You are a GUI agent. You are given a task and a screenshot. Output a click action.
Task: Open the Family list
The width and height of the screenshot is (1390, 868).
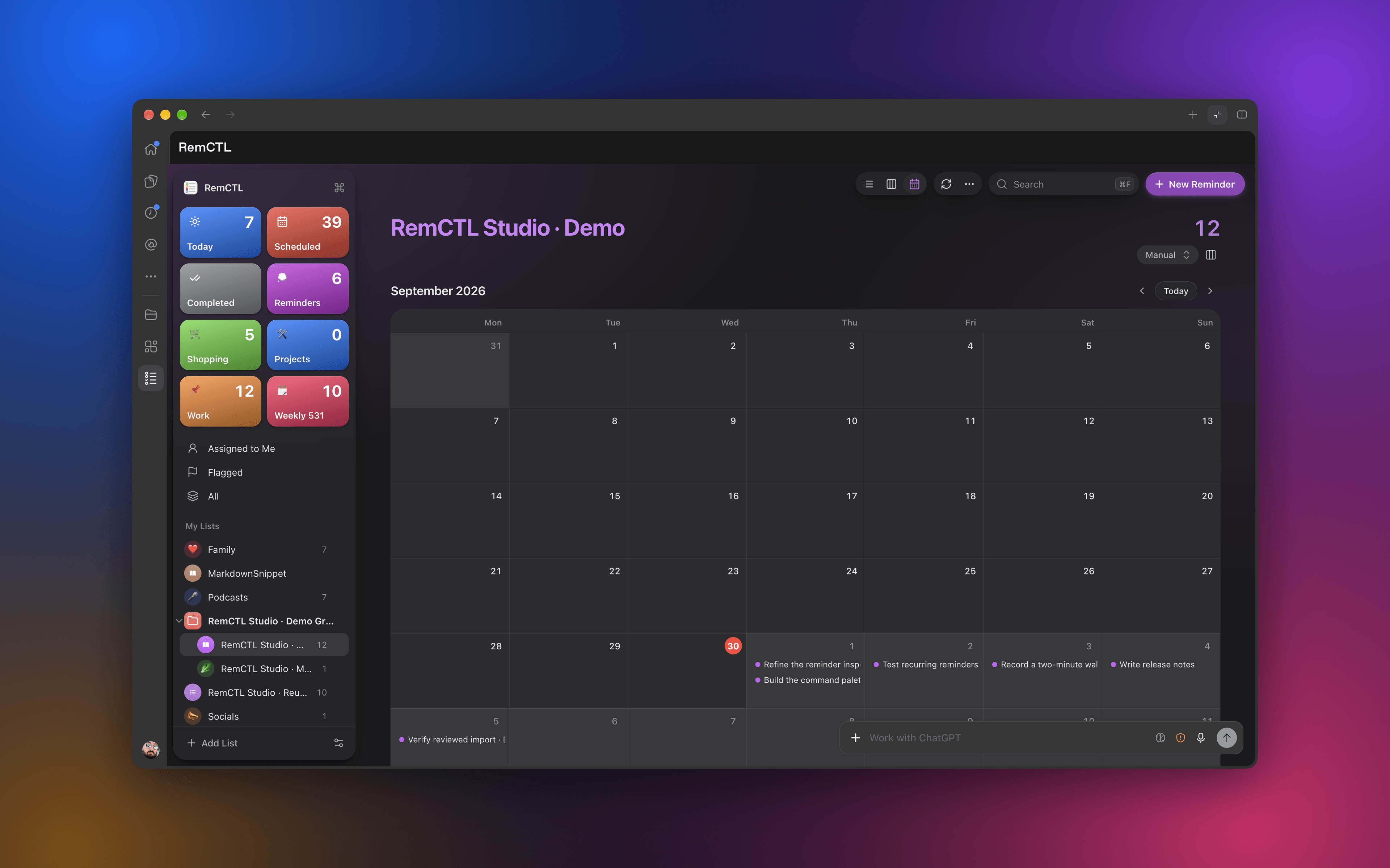point(265,549)
